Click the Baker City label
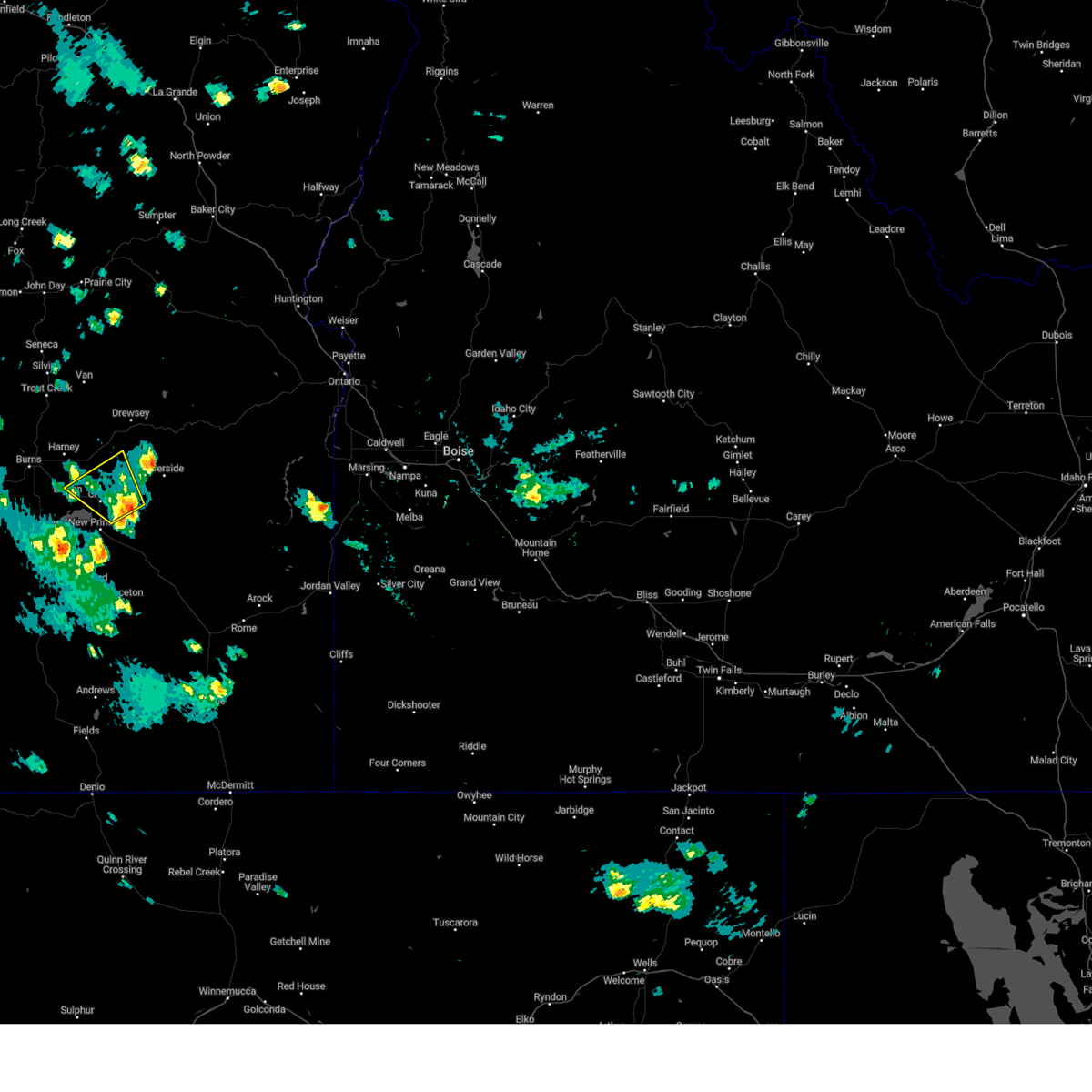 [213, 209]
